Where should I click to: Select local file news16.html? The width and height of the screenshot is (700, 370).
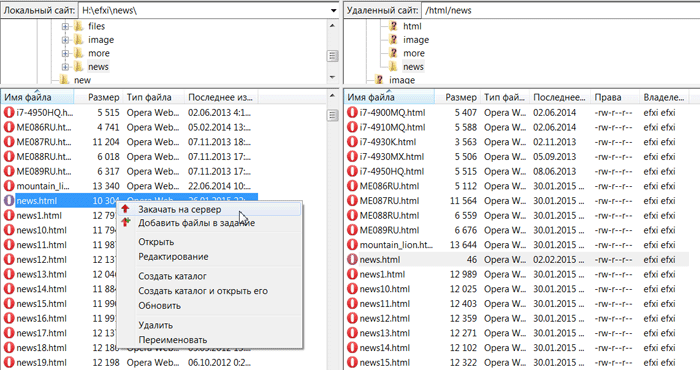42,318
